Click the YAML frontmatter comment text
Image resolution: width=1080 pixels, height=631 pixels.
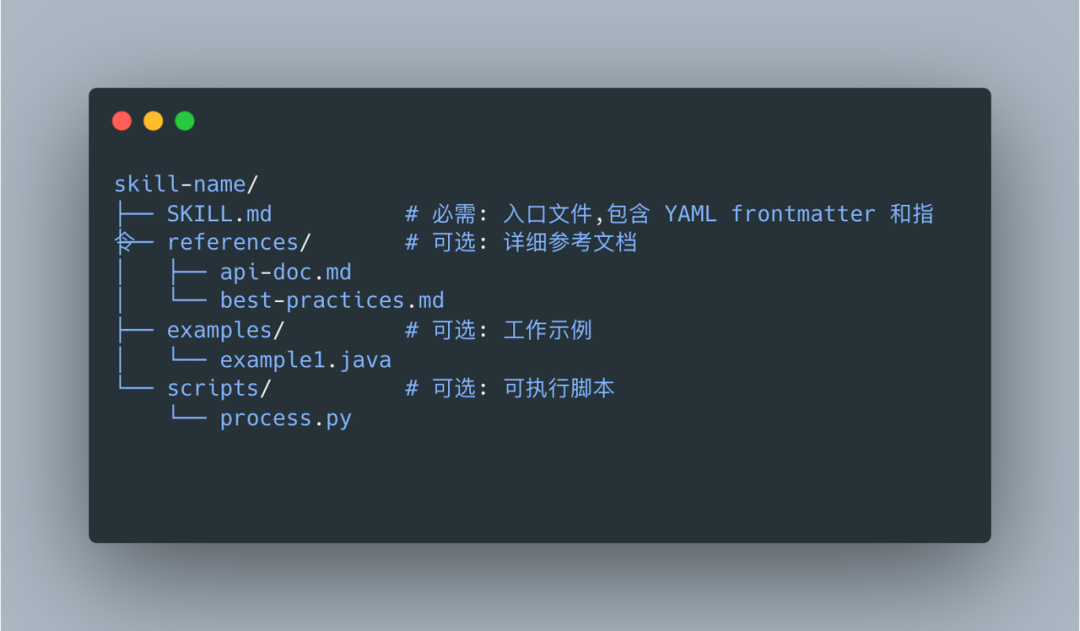pos(770,214)
